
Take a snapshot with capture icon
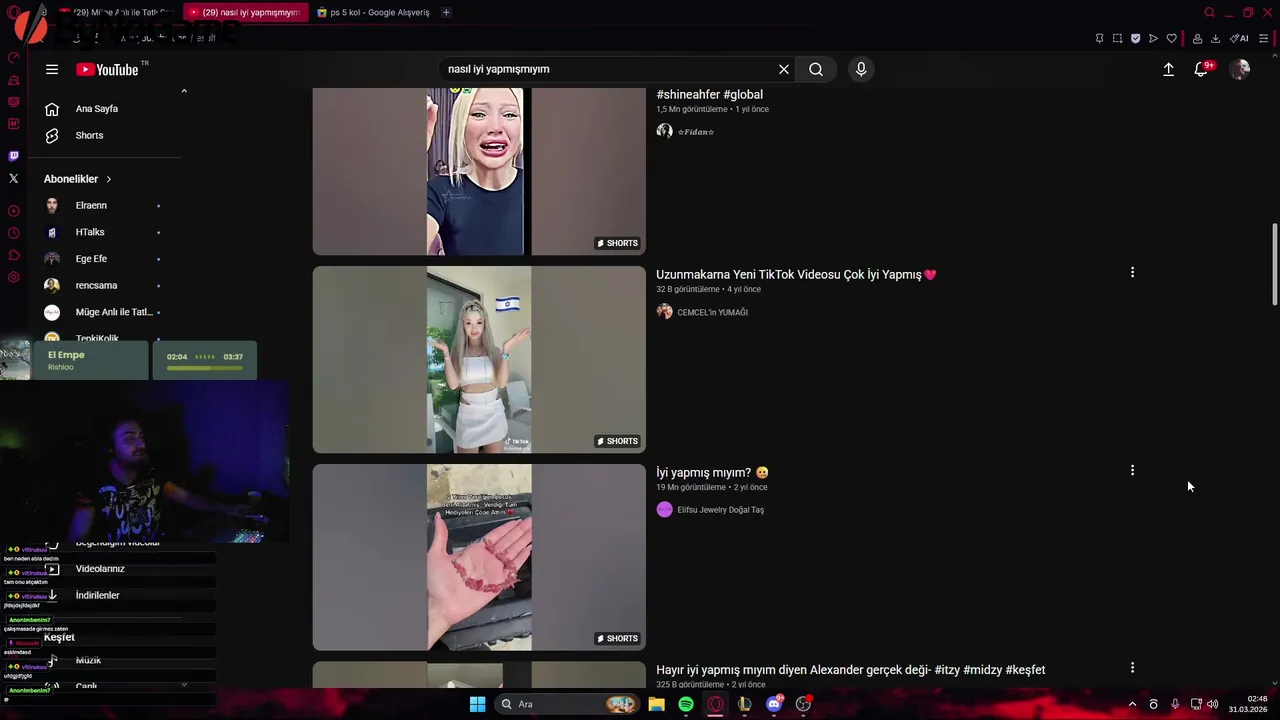pos(1117,38)
